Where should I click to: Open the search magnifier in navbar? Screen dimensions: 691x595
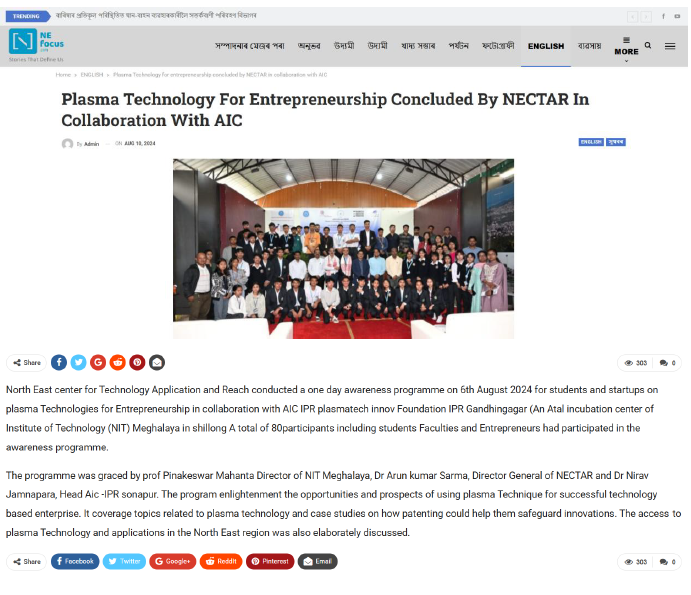point(648,45)
